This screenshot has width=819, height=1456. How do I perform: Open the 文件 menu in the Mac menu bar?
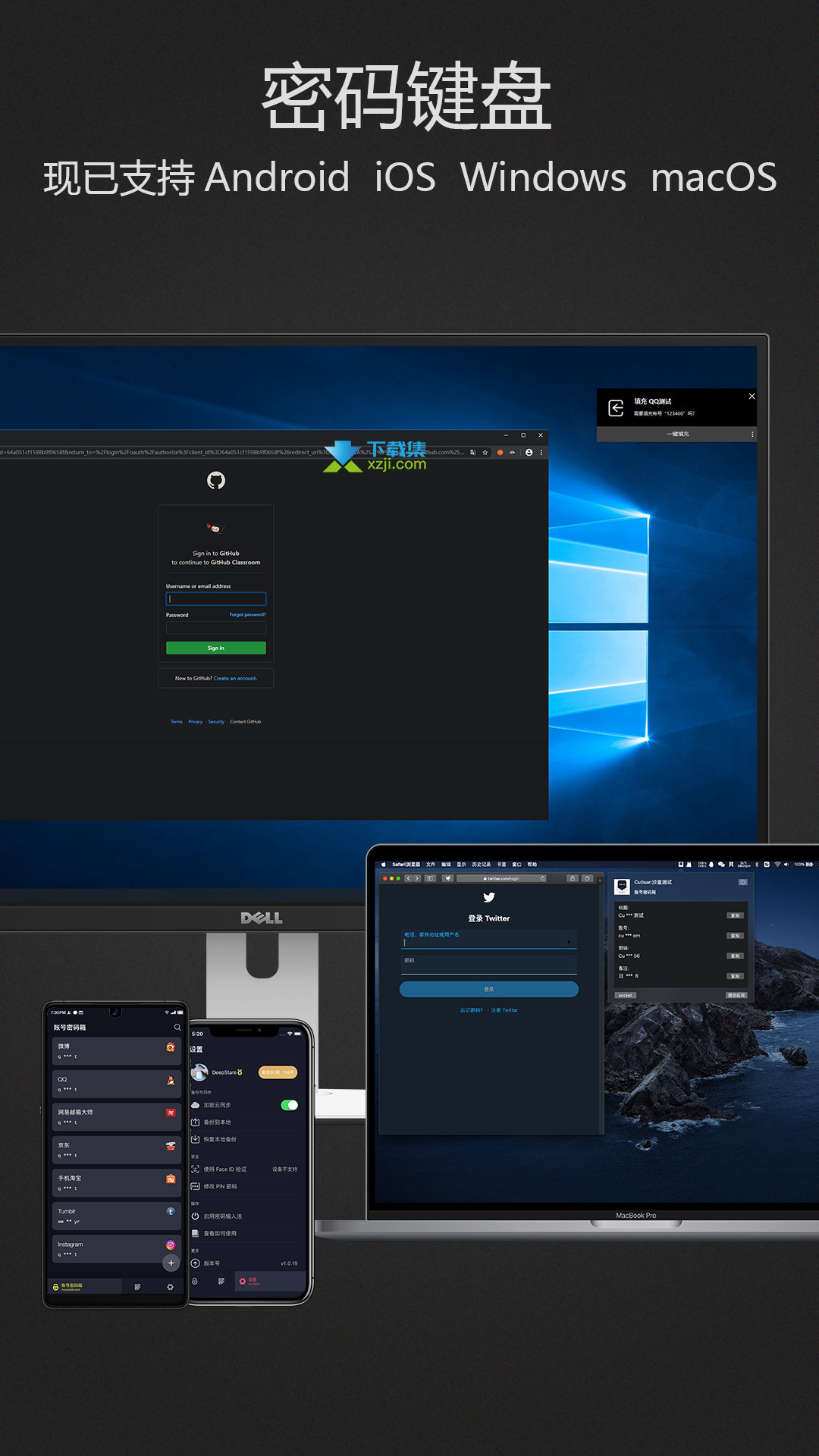431,864
